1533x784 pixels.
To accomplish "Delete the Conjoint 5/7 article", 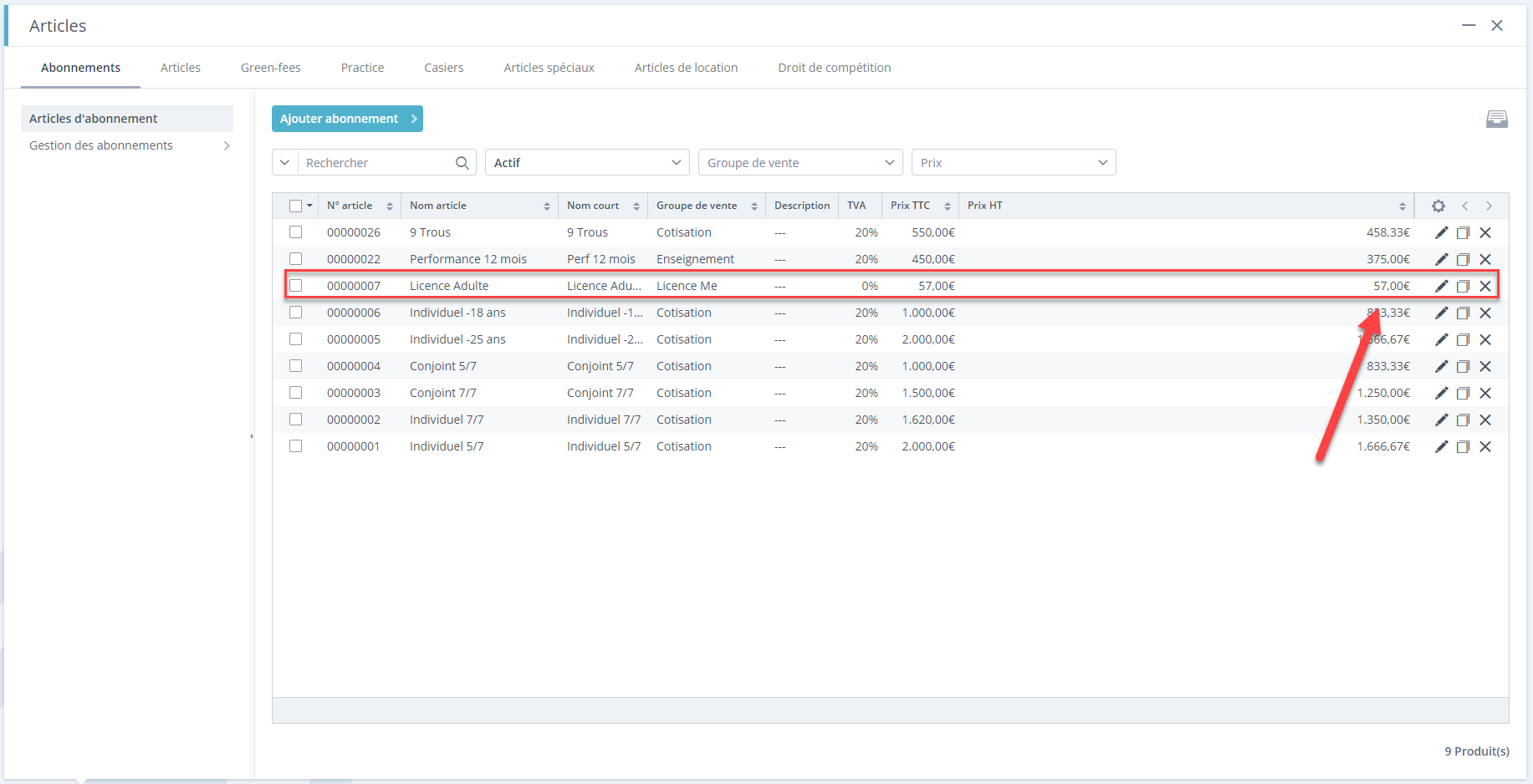I will pos(1485,366).
